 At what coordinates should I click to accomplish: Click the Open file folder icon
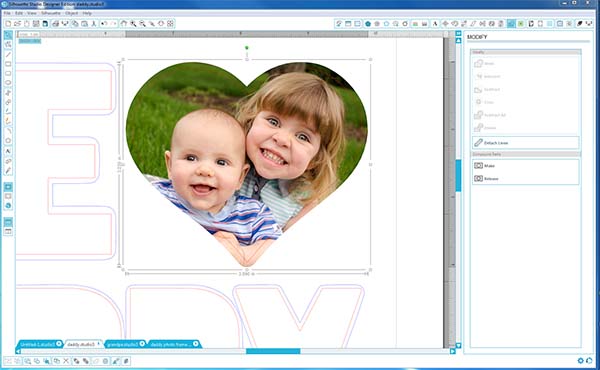(17, 24)
